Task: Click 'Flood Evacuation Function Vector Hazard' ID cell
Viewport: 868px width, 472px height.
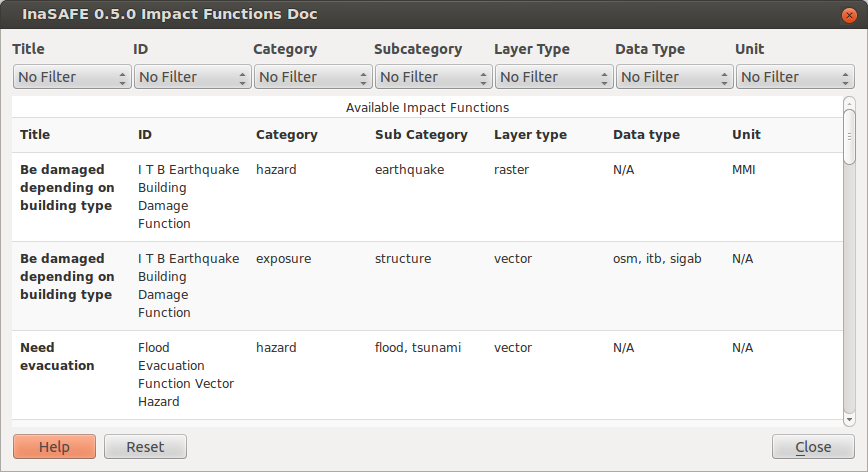Action: pyautogui.click(x=186, y=375)
